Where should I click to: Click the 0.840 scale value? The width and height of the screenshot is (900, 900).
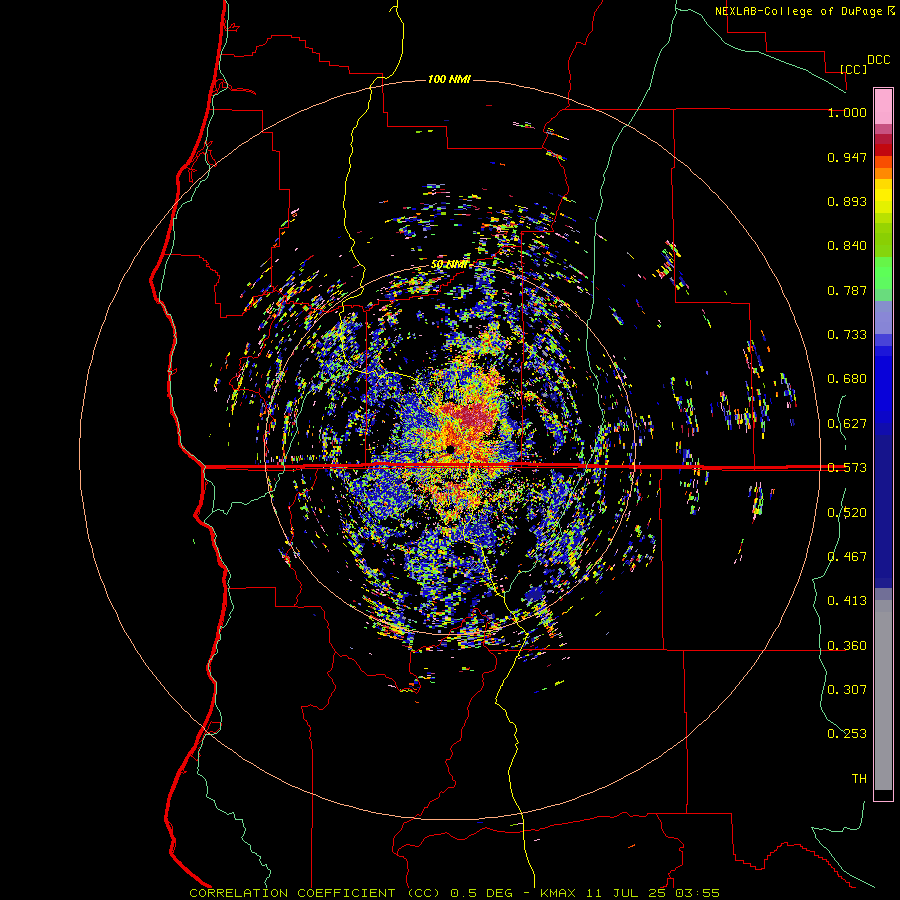click(847, 246)
